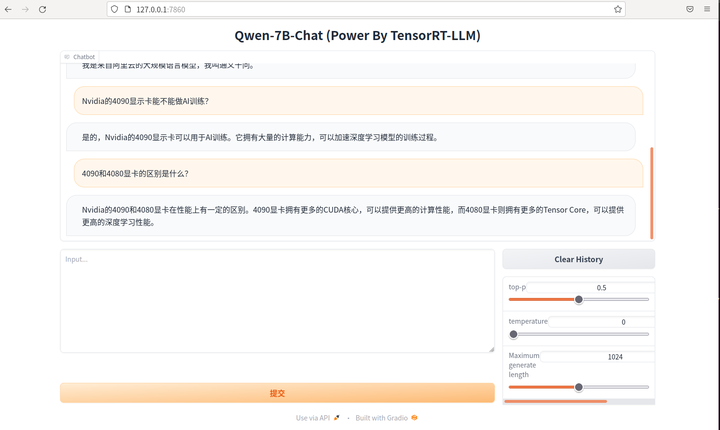The width and height of the screenshot is (720, 430).
Task: Open the Use via API link
Action: [317, 418]
